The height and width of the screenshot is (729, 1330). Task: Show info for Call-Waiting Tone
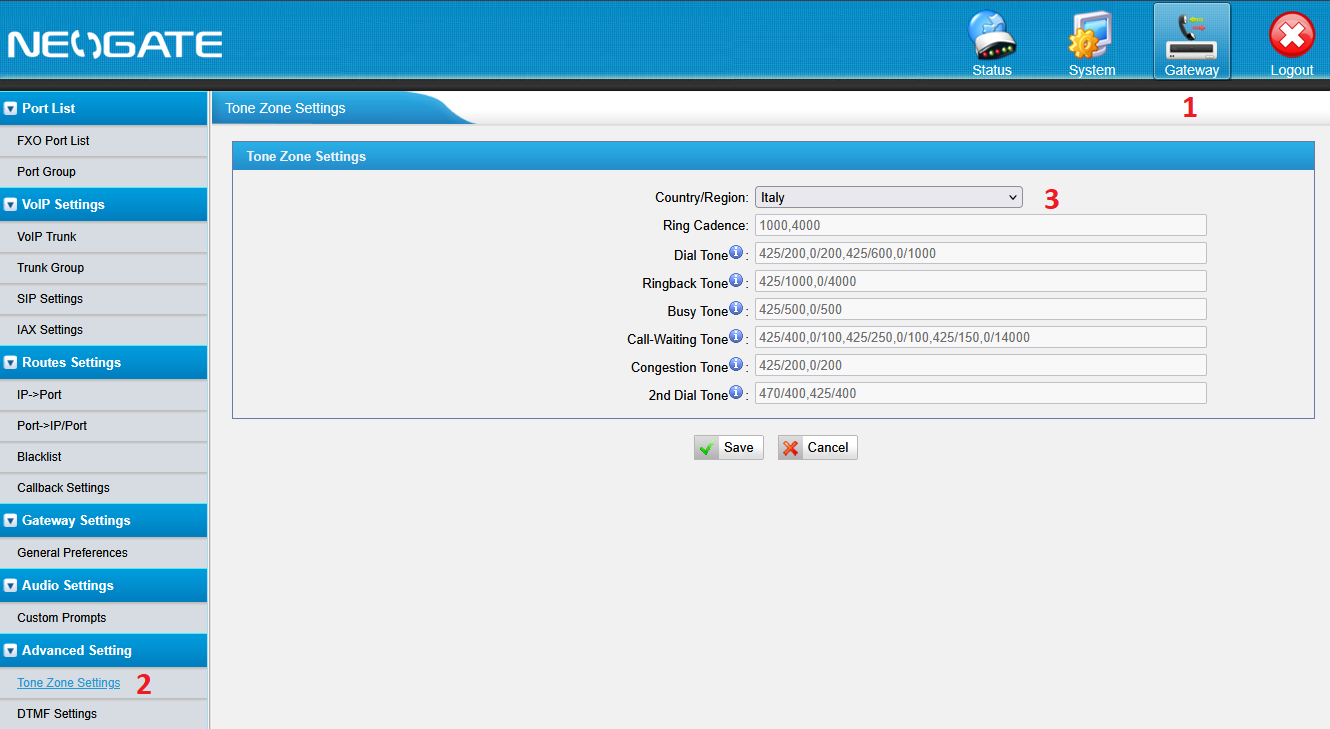point(736,337)
